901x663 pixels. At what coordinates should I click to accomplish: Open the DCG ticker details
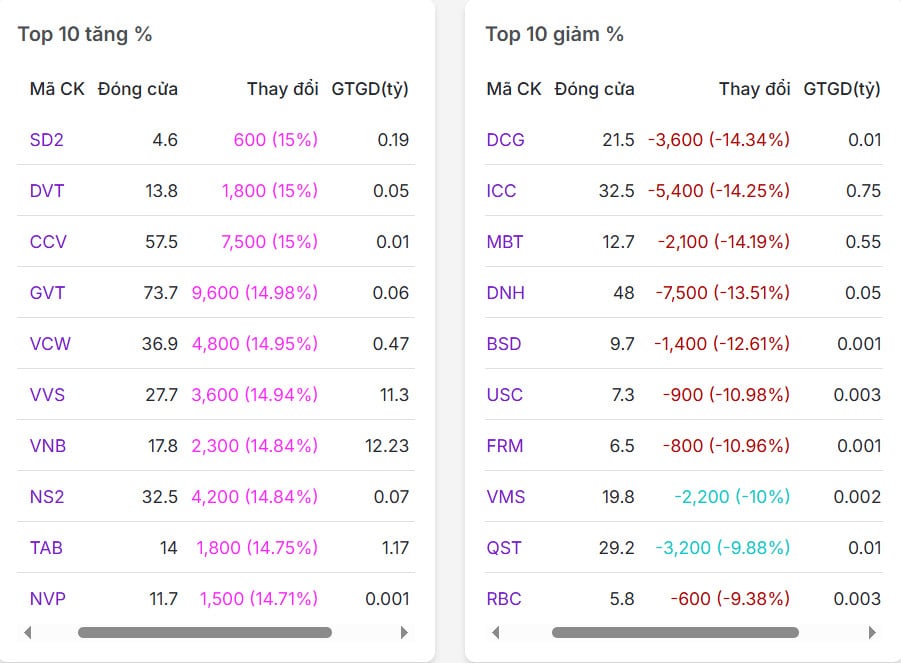tap(505, 140)
